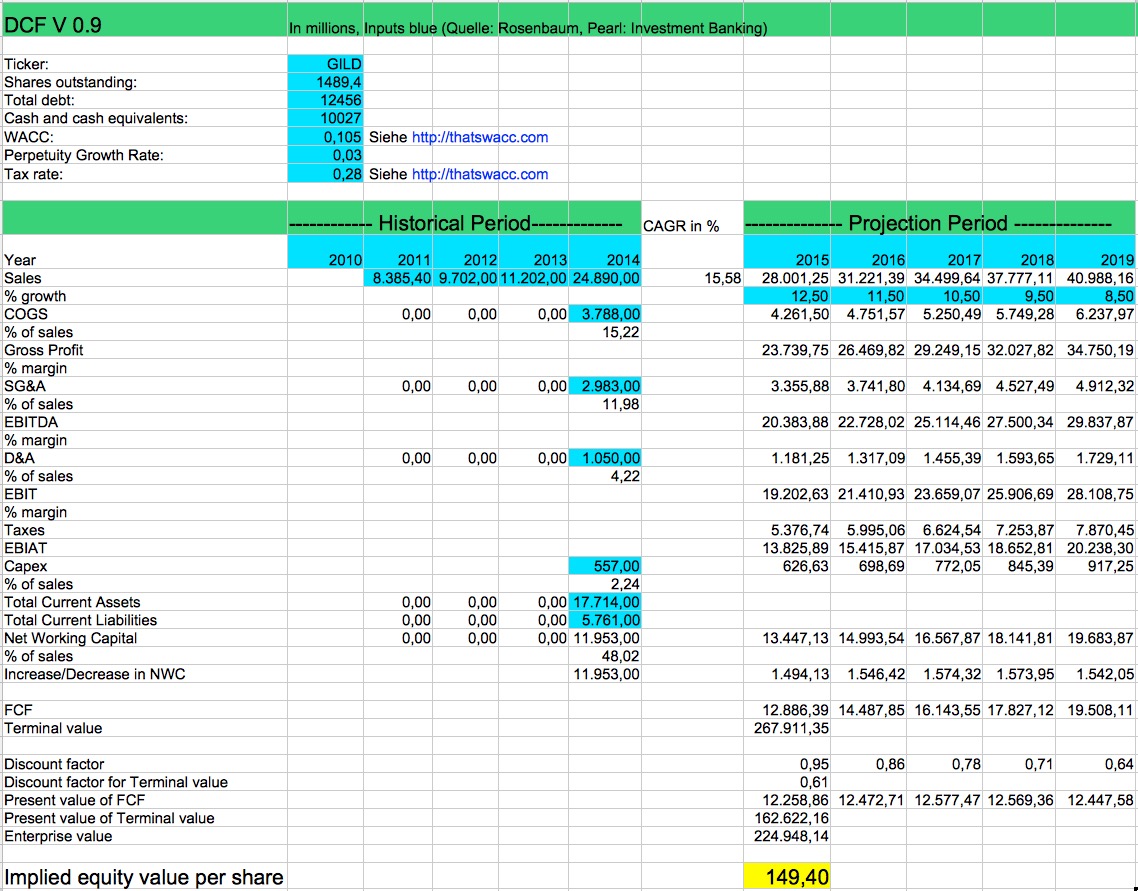Image resolution: width=1138 pixels, height=891 pixels.
Task: Select the CAGR value 15,58
Action: pos(692,278)
